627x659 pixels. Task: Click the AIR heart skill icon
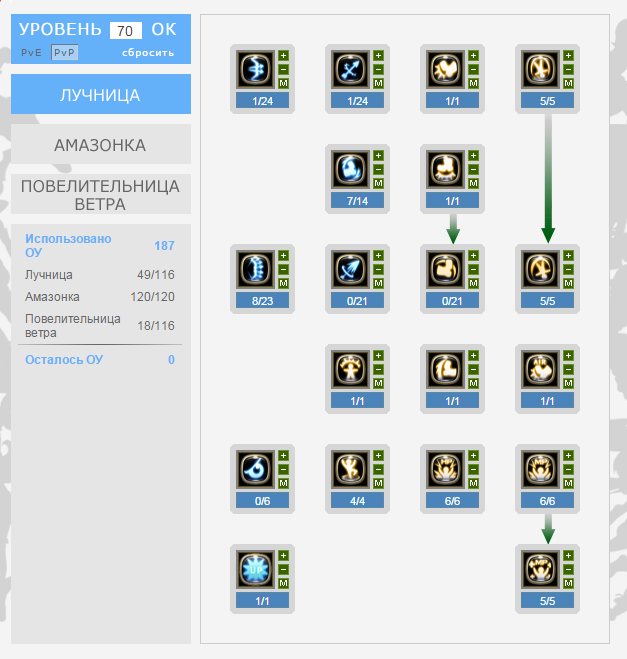click(540, 369)
